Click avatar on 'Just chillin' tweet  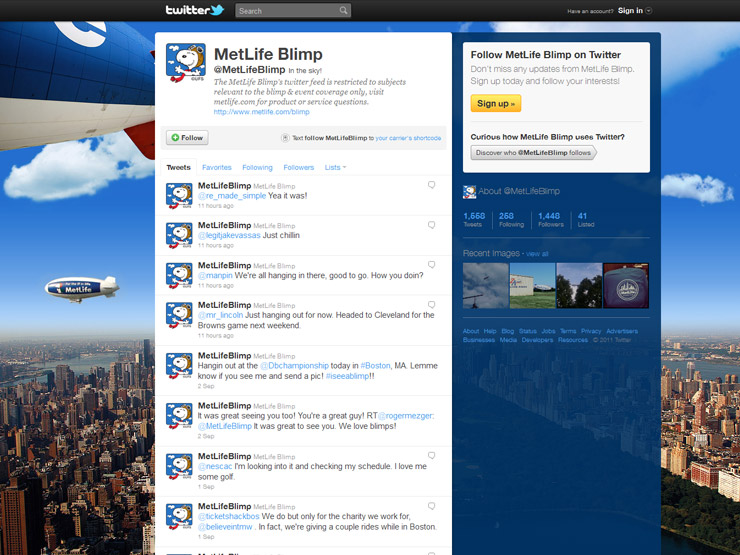pos(179,235)
